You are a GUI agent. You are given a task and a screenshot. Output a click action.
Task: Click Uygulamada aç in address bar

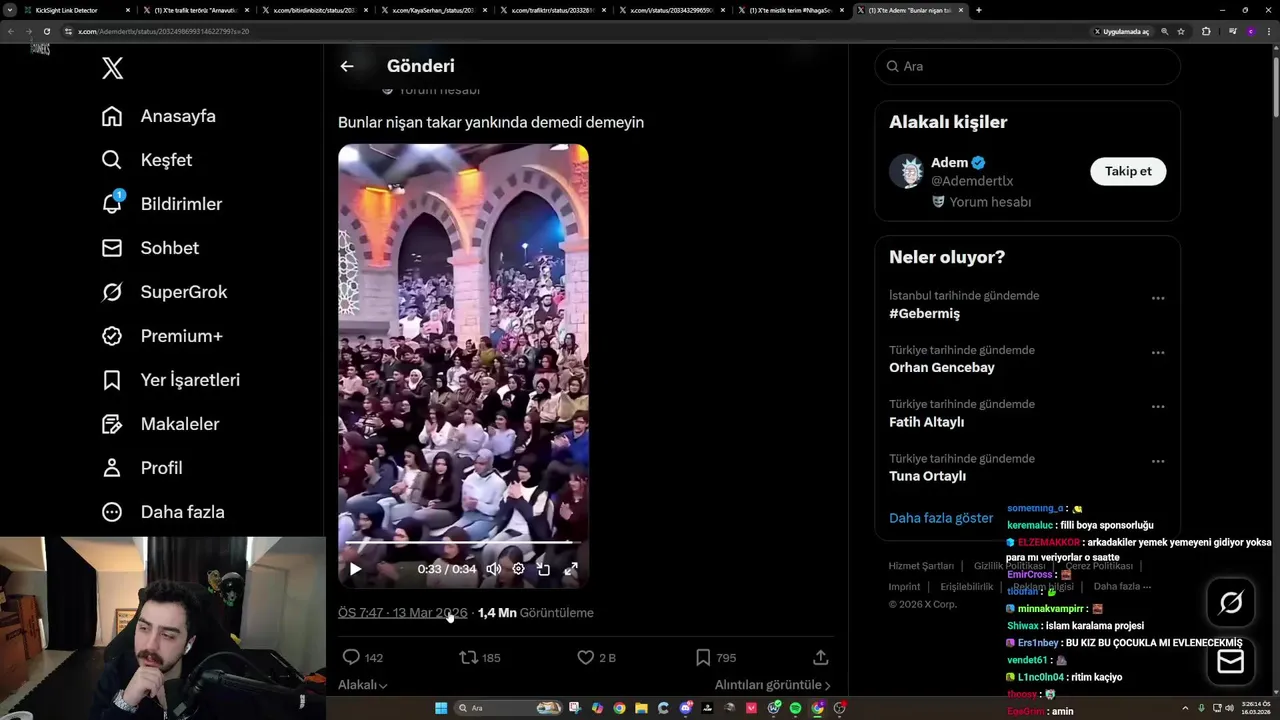tap(1121, 31)
